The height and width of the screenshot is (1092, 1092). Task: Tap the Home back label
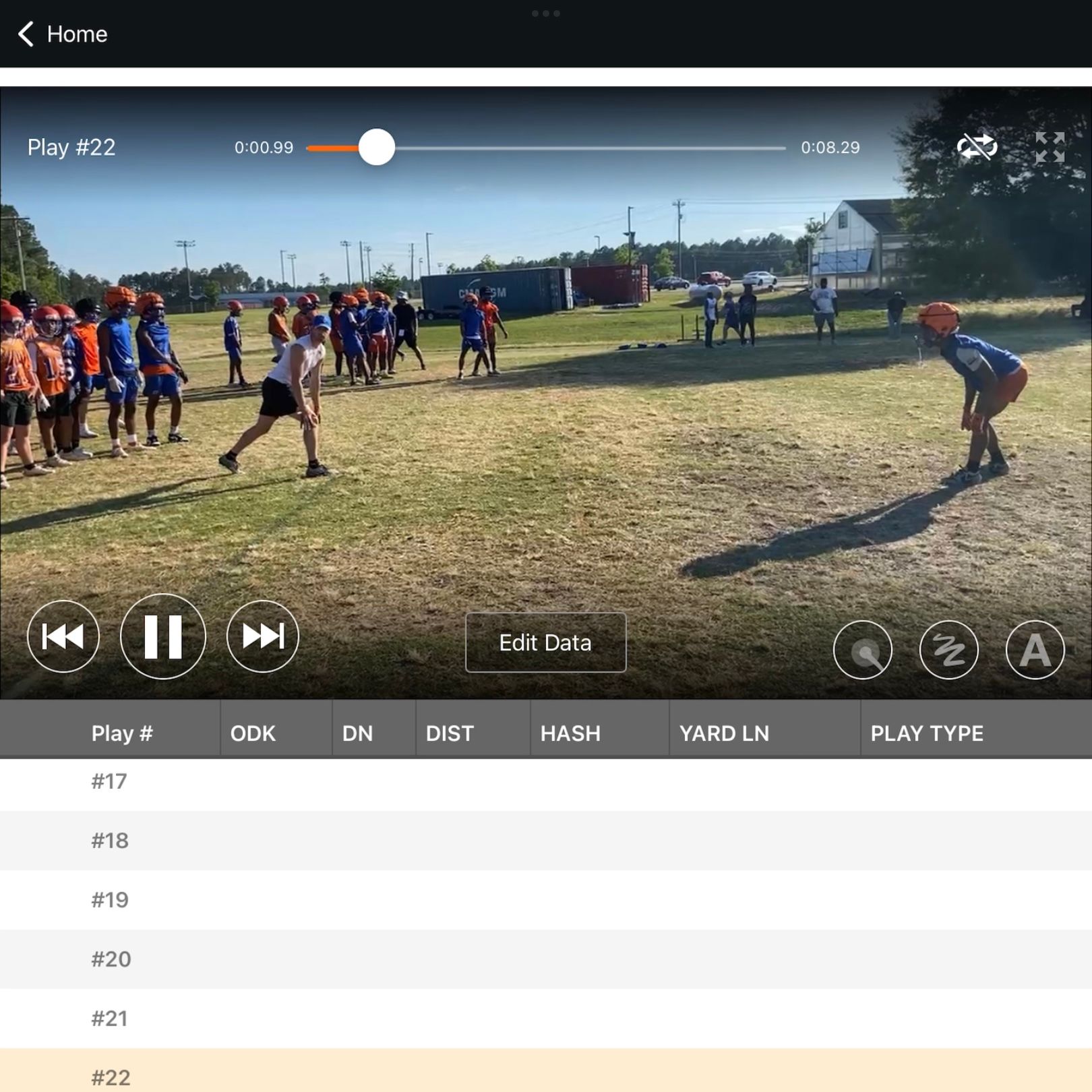(77, 34)
